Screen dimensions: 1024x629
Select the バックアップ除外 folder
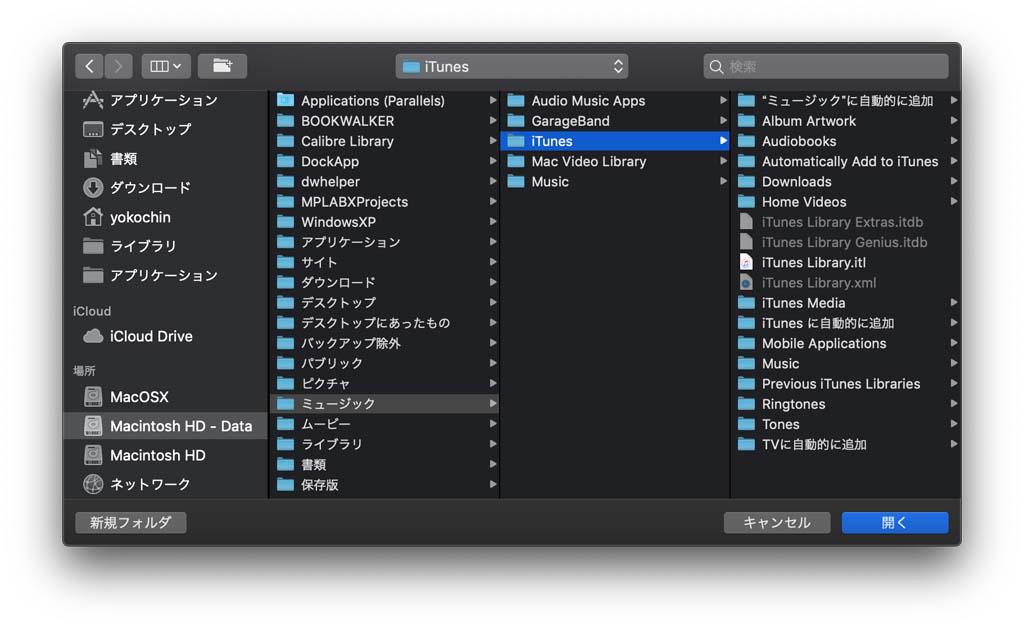[385, 344]
